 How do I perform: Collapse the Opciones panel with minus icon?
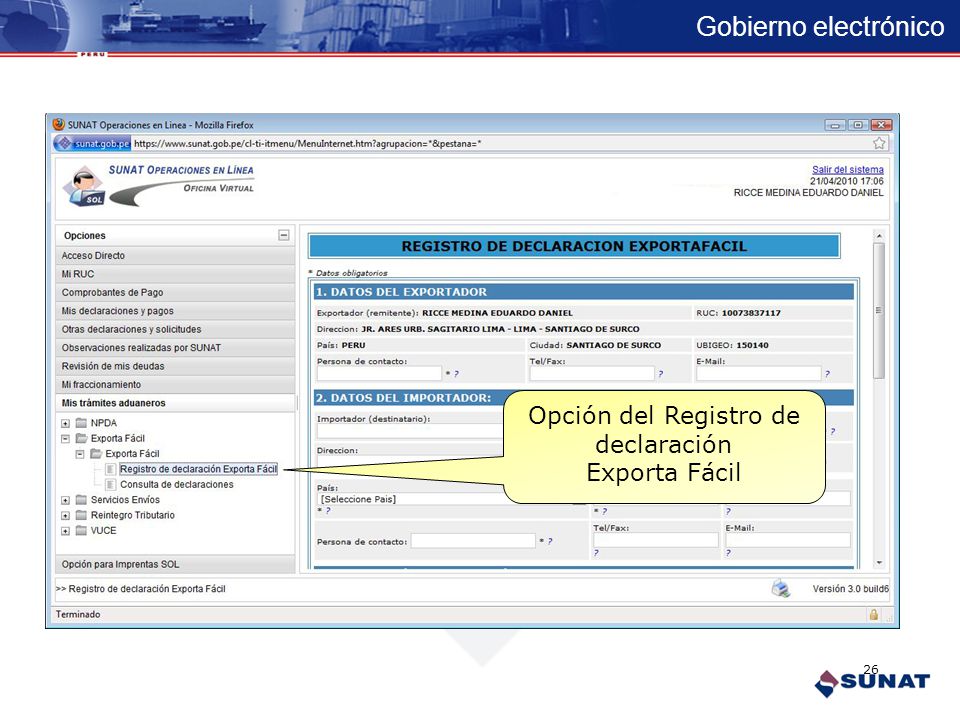click(283, 235)
